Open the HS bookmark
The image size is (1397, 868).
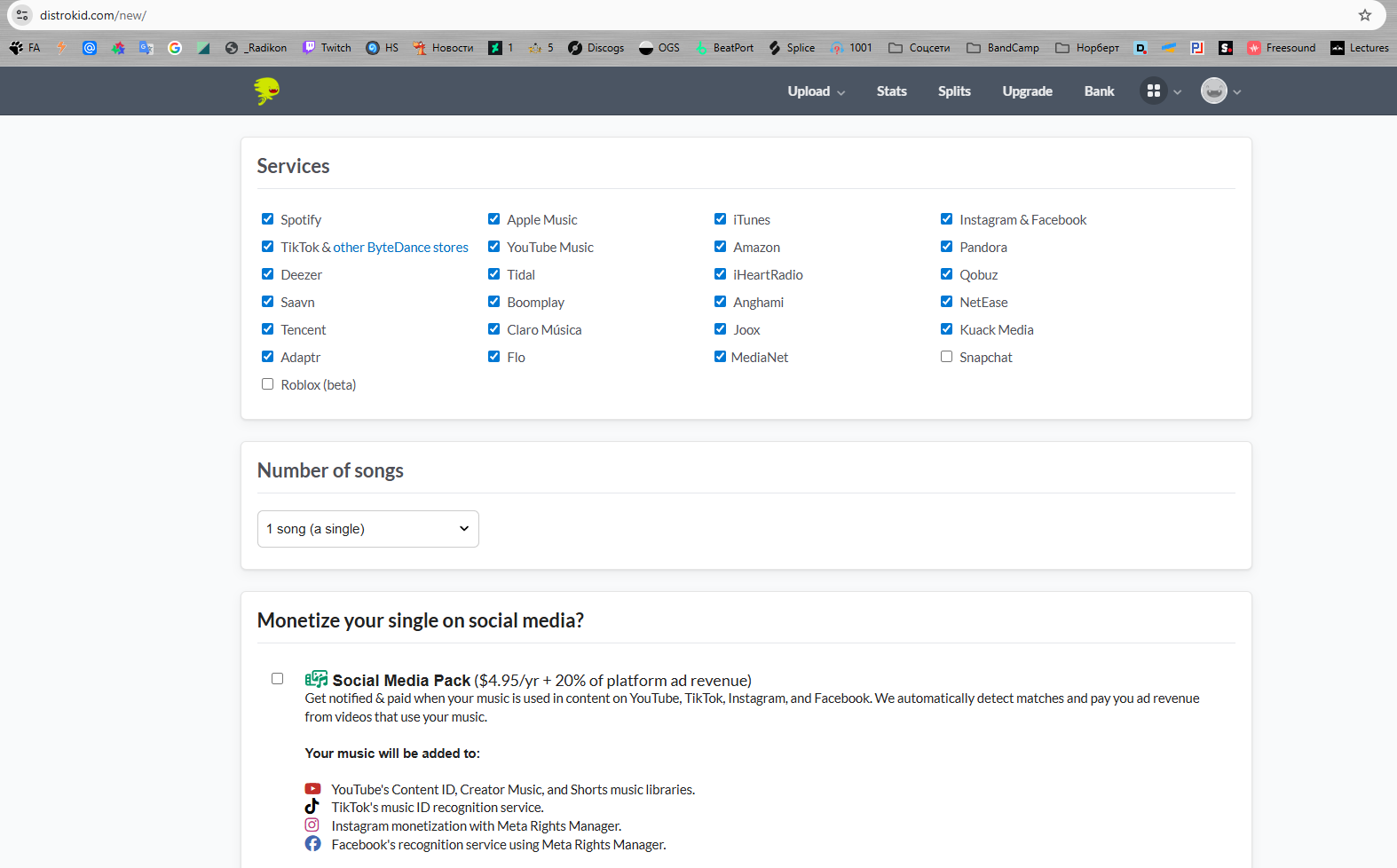point(383,48)
